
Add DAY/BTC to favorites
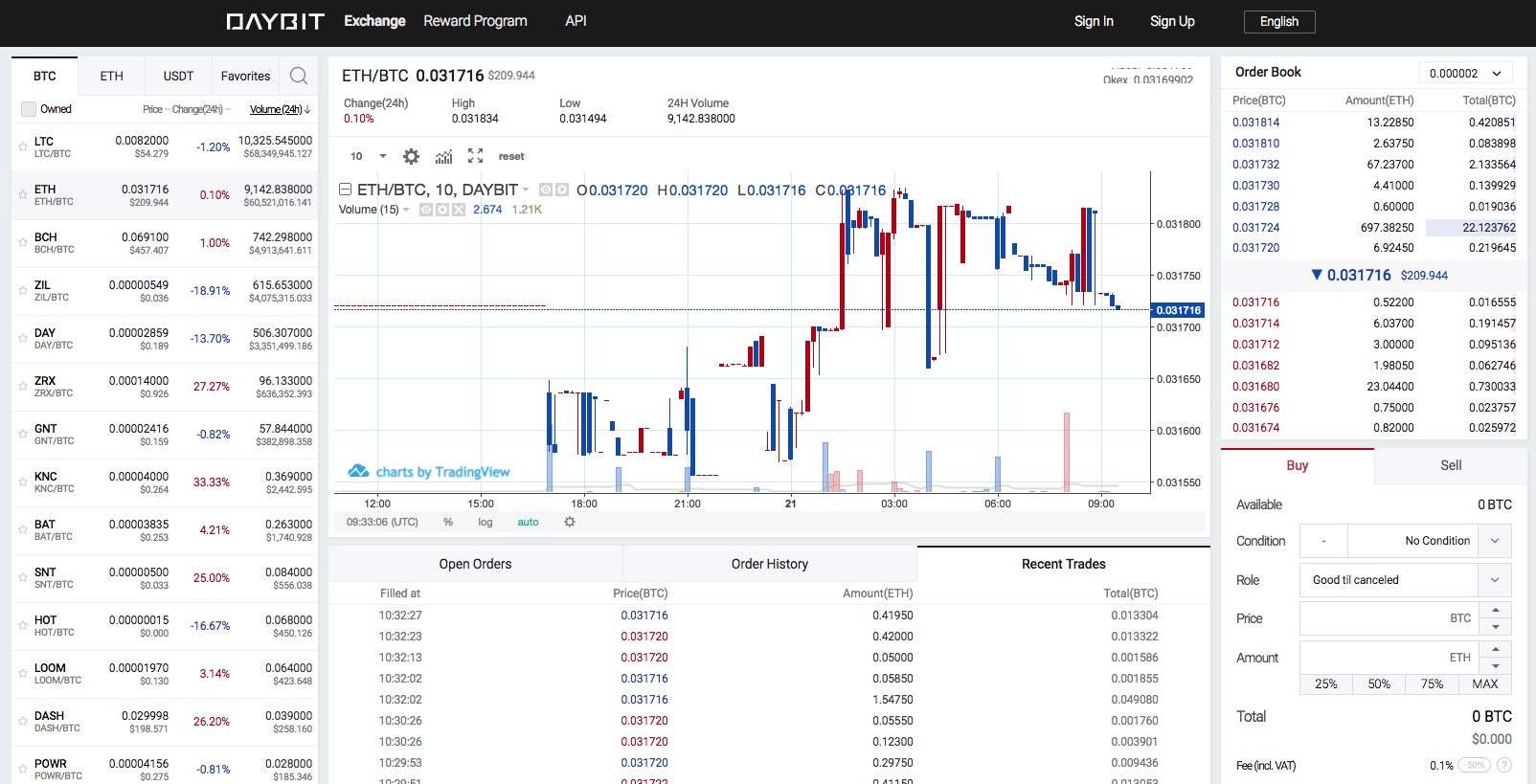(23, 339)
